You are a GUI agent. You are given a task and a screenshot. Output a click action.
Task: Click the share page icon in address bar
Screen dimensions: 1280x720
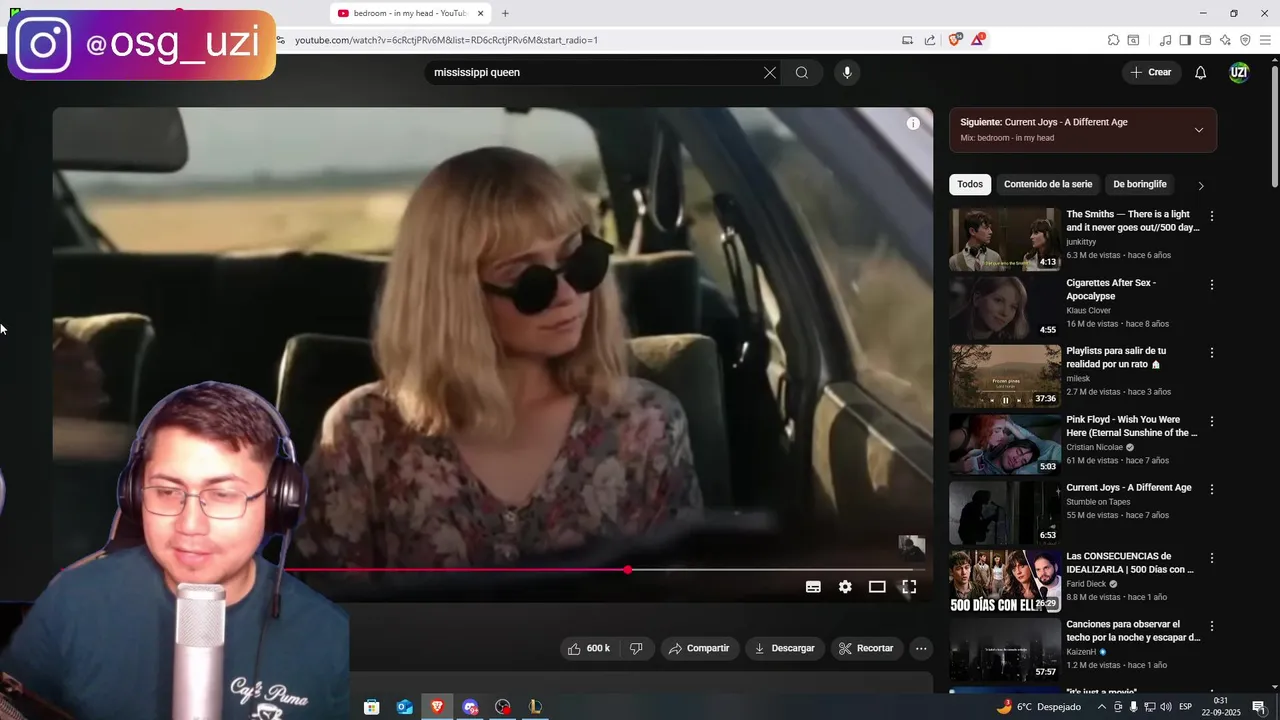pos(930,40)
